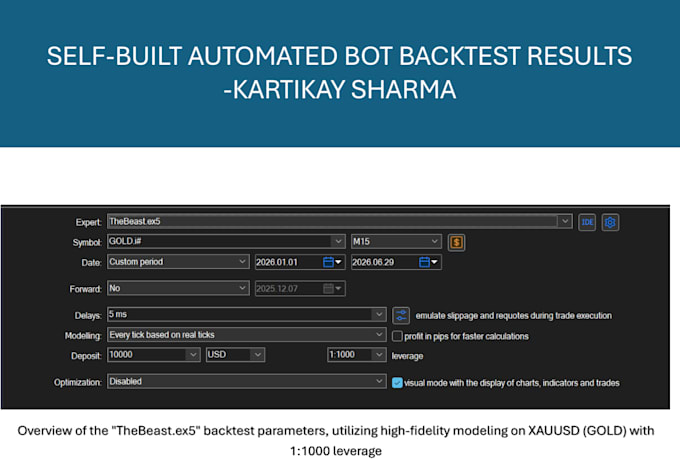Image resolution: width=680 pixels, height=459 pixels.
Task: Open the IDE editor button
Action: 587,222
